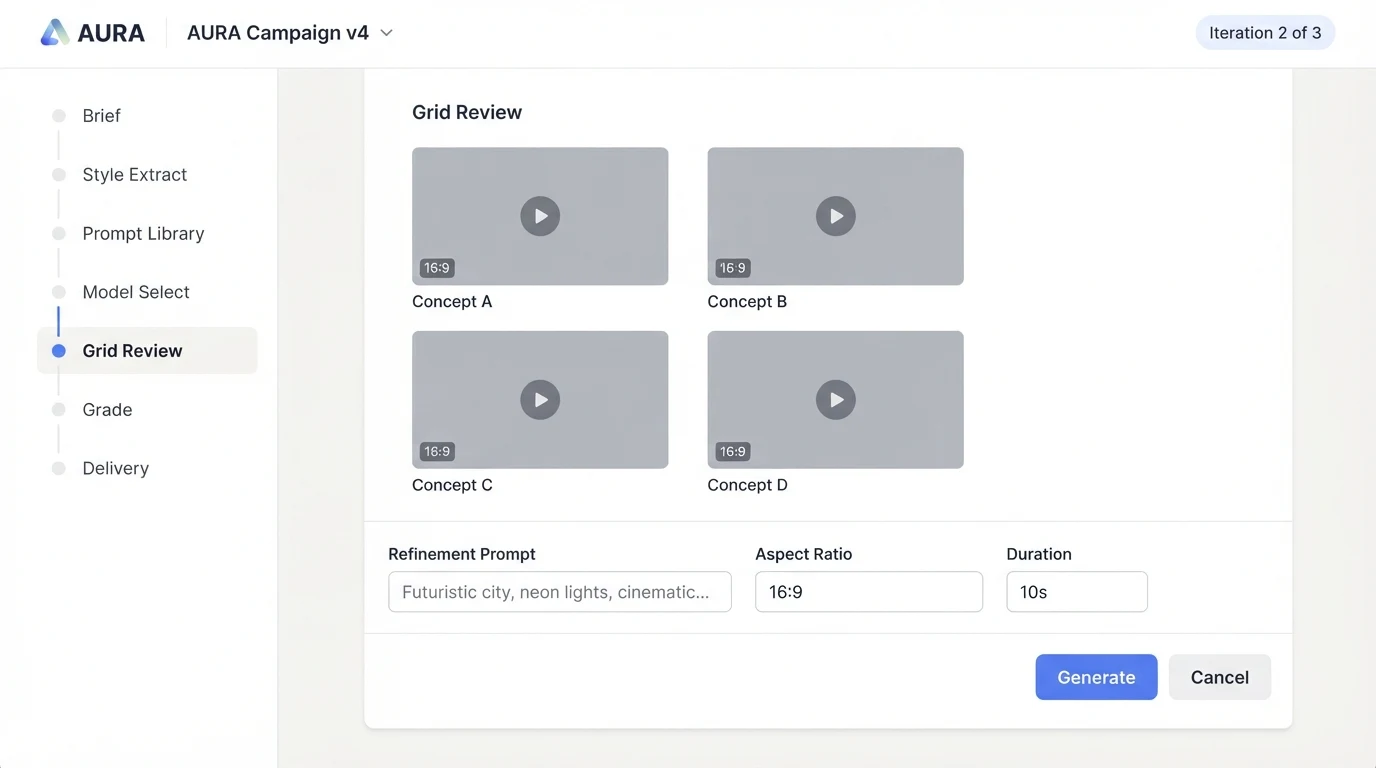
Task: Click the Iteration 2 of 3 badge
Action: (x=1265, y=33)
